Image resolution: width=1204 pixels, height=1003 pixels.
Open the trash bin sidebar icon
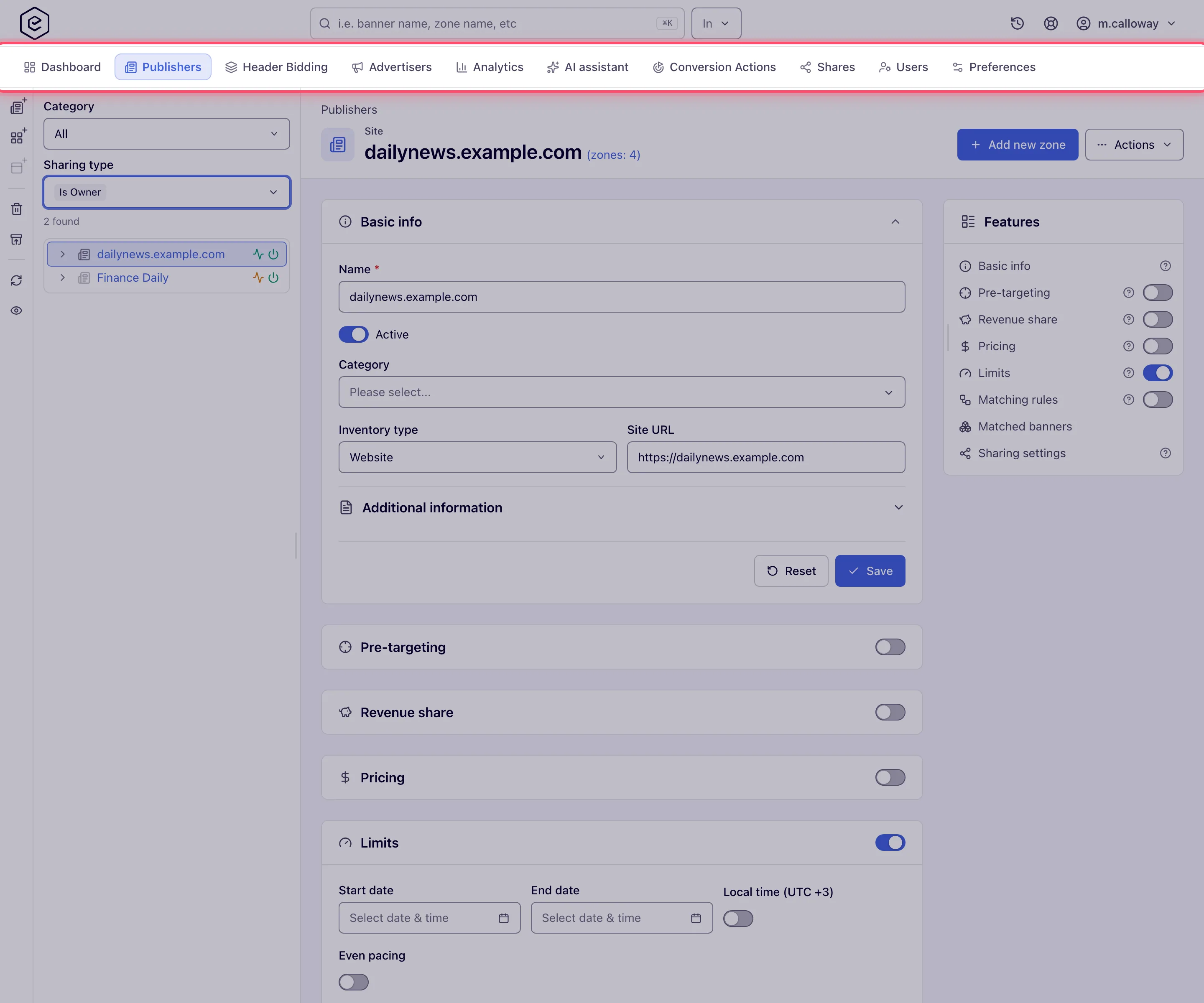tap(17, 209)
